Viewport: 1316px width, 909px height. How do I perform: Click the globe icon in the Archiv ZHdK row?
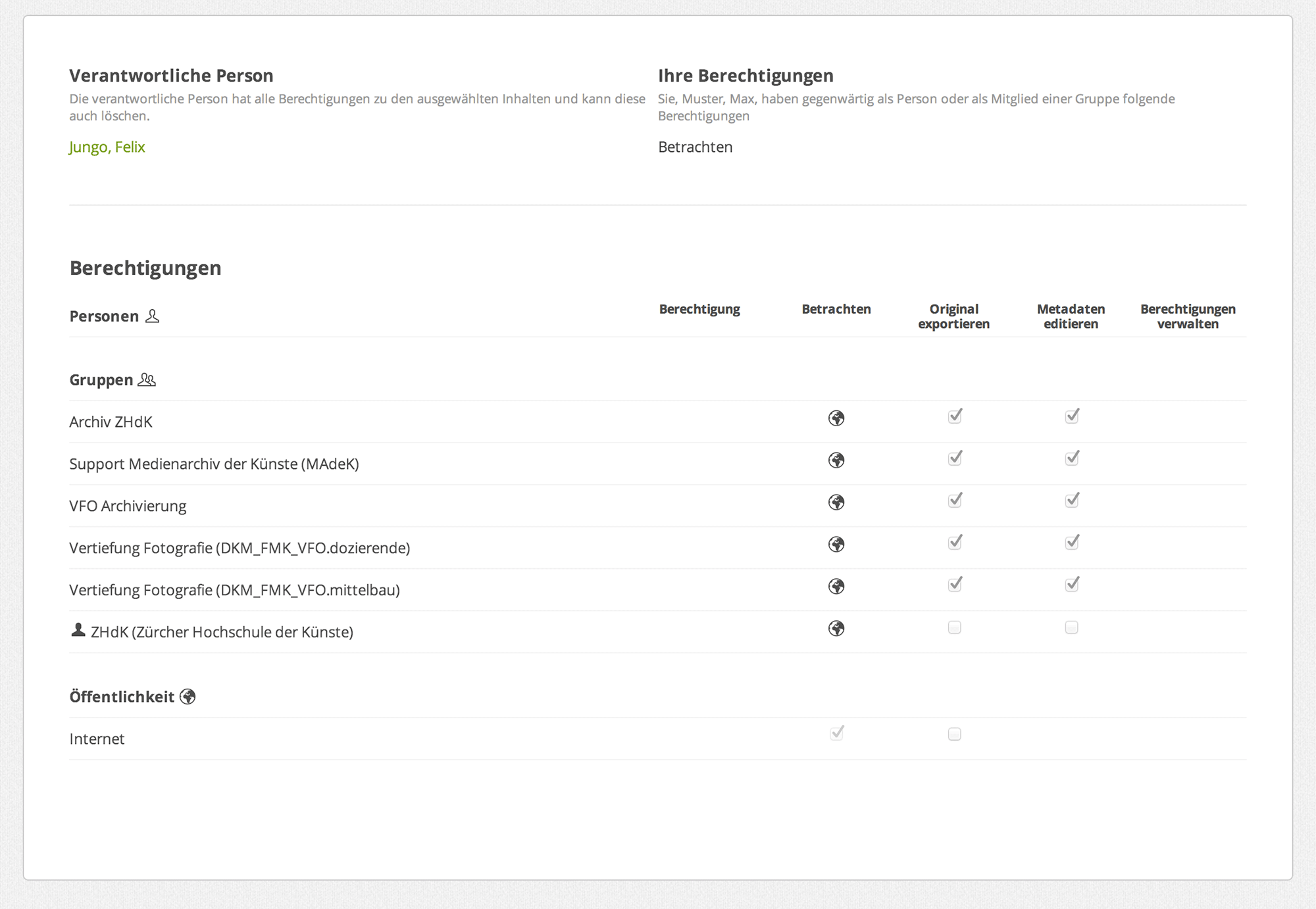[x=836, y=418]
